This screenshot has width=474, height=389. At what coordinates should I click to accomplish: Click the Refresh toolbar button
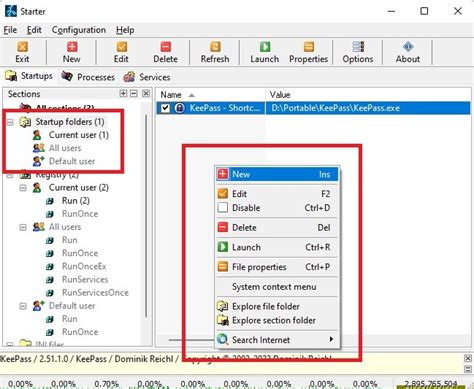(x=215, y=52)
